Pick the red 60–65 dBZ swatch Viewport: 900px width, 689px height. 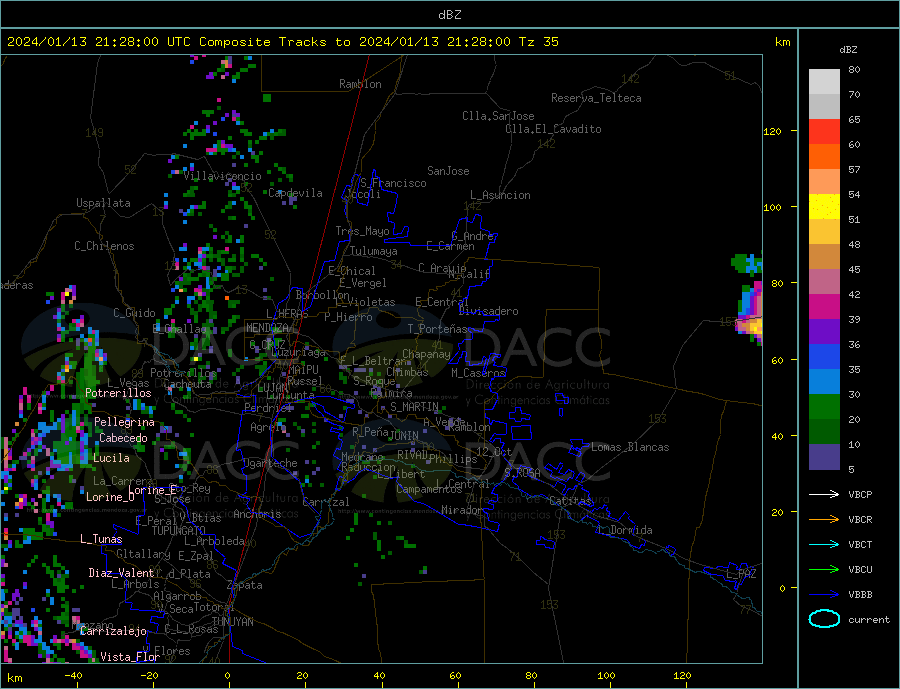pos(824,131)
